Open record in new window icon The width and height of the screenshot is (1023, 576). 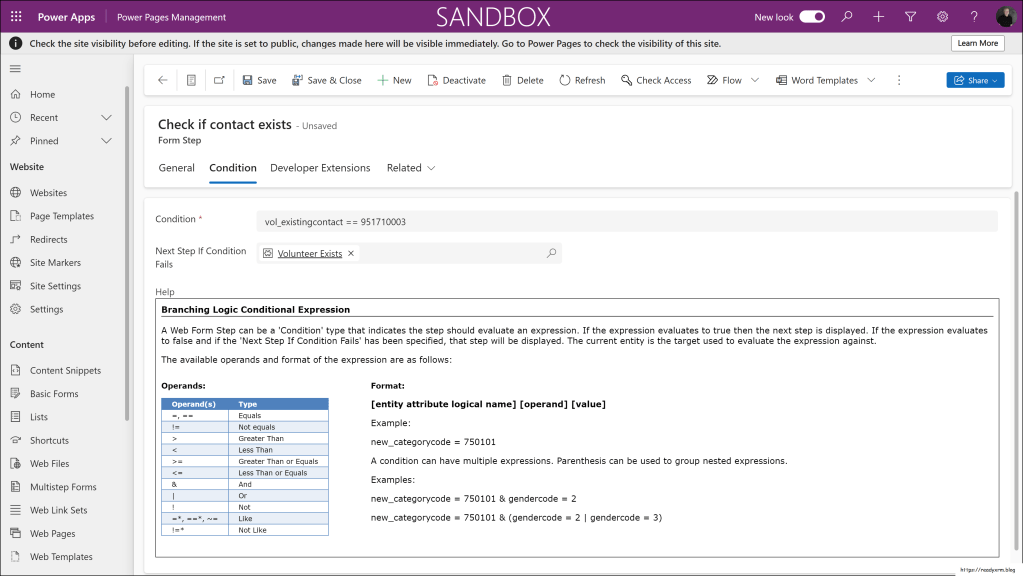tap(219, 80)
